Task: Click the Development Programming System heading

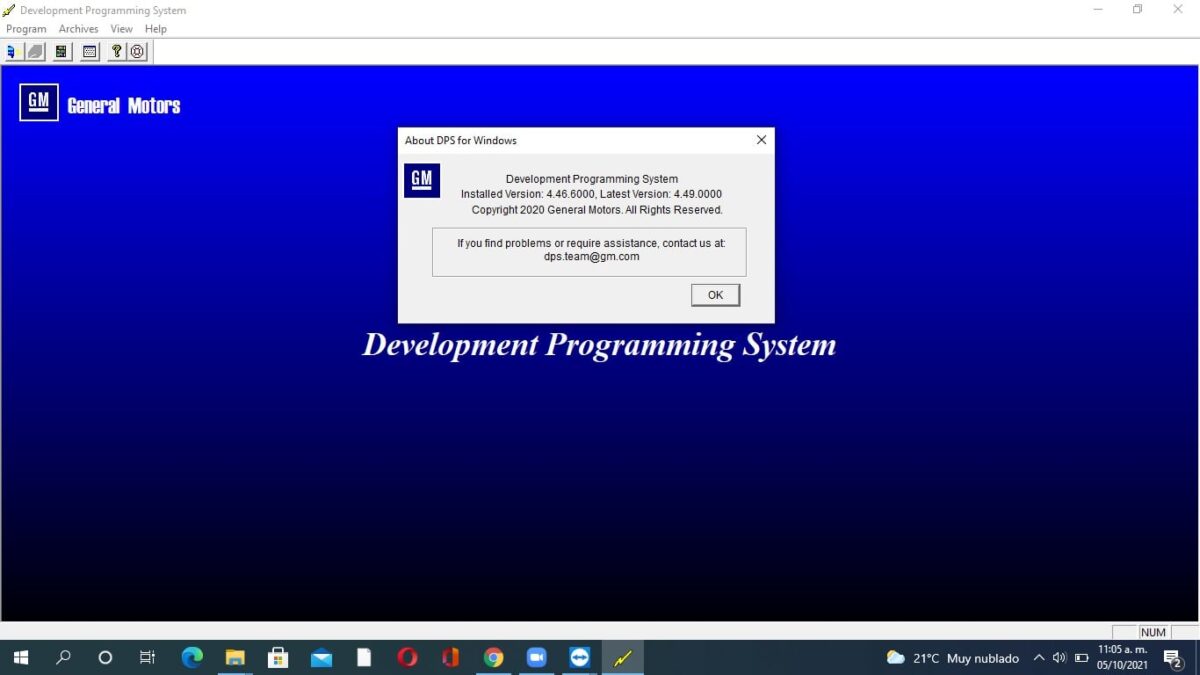Action: (599, 345)
